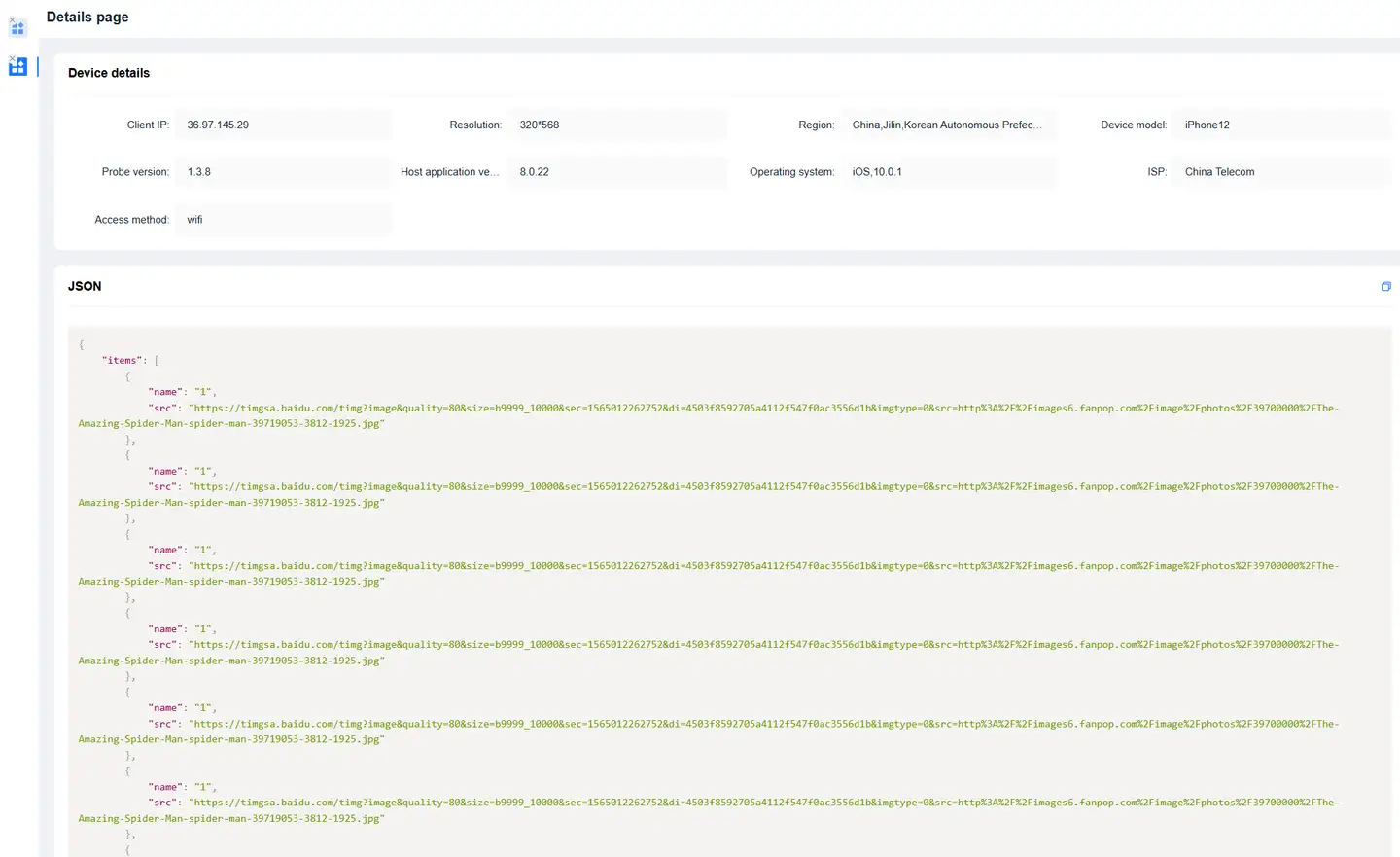Select the Resolution field with 320*568
This screenshot has height=857, width=1400.
pyautogui.click(x=616, y=125)
